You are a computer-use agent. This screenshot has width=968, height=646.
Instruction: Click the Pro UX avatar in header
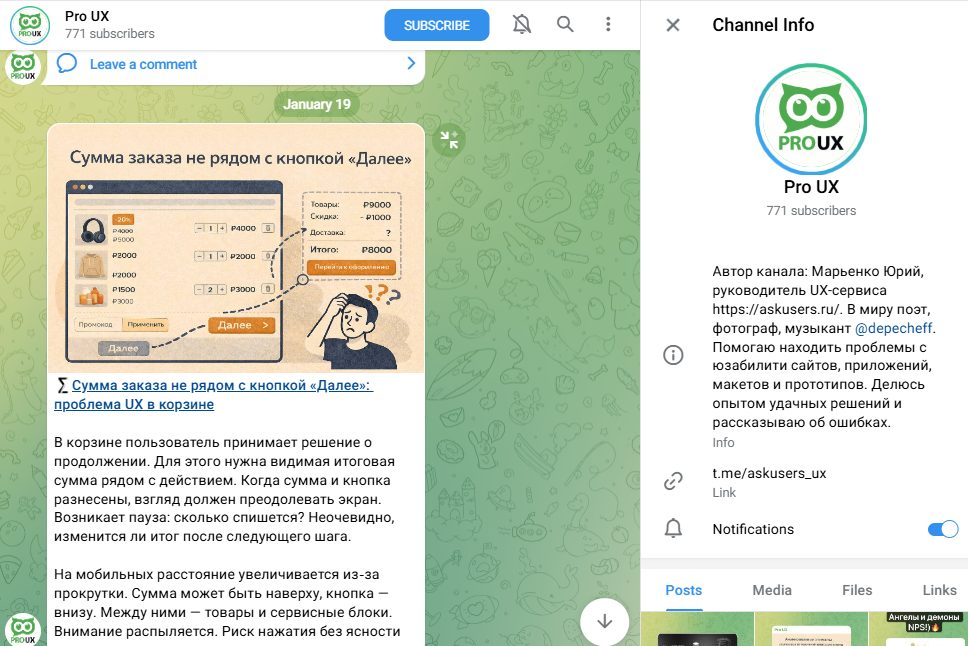[30, 25]
